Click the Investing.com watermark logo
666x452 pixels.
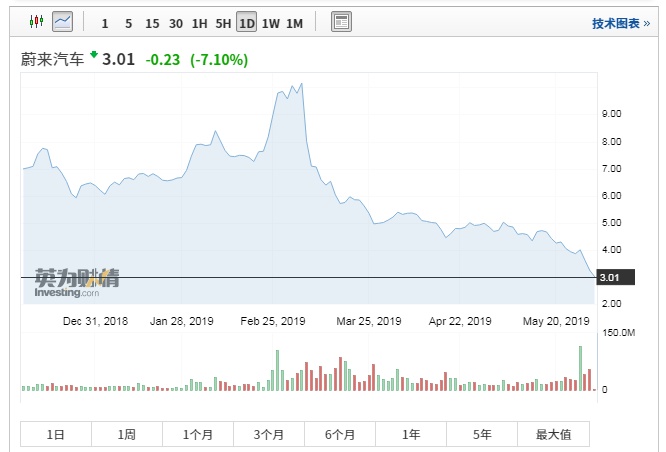point(76,282)
